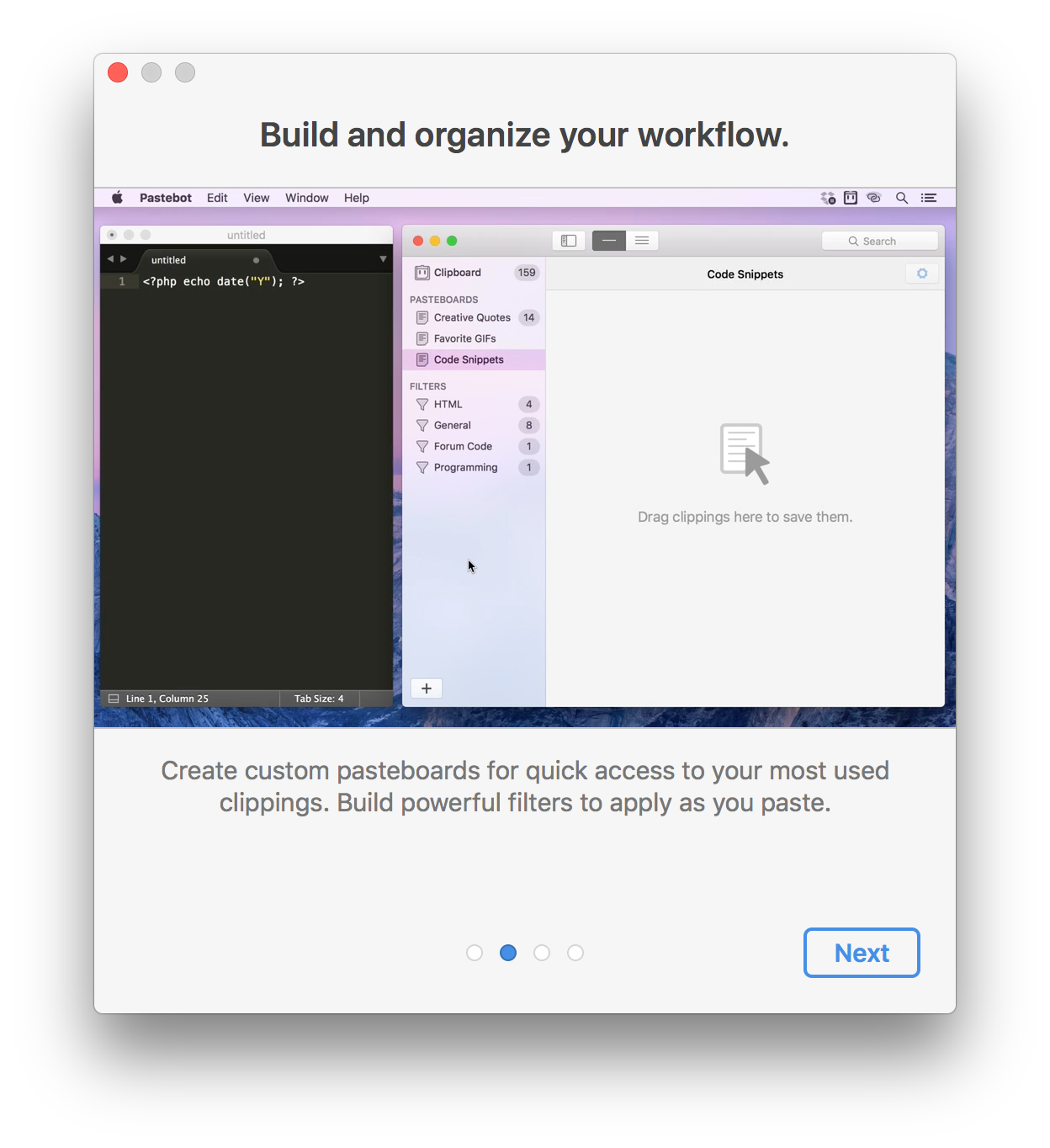Select the Code Snippets pasteboard
This screenshot has width=1050, height=1148.
pos(475,359)
